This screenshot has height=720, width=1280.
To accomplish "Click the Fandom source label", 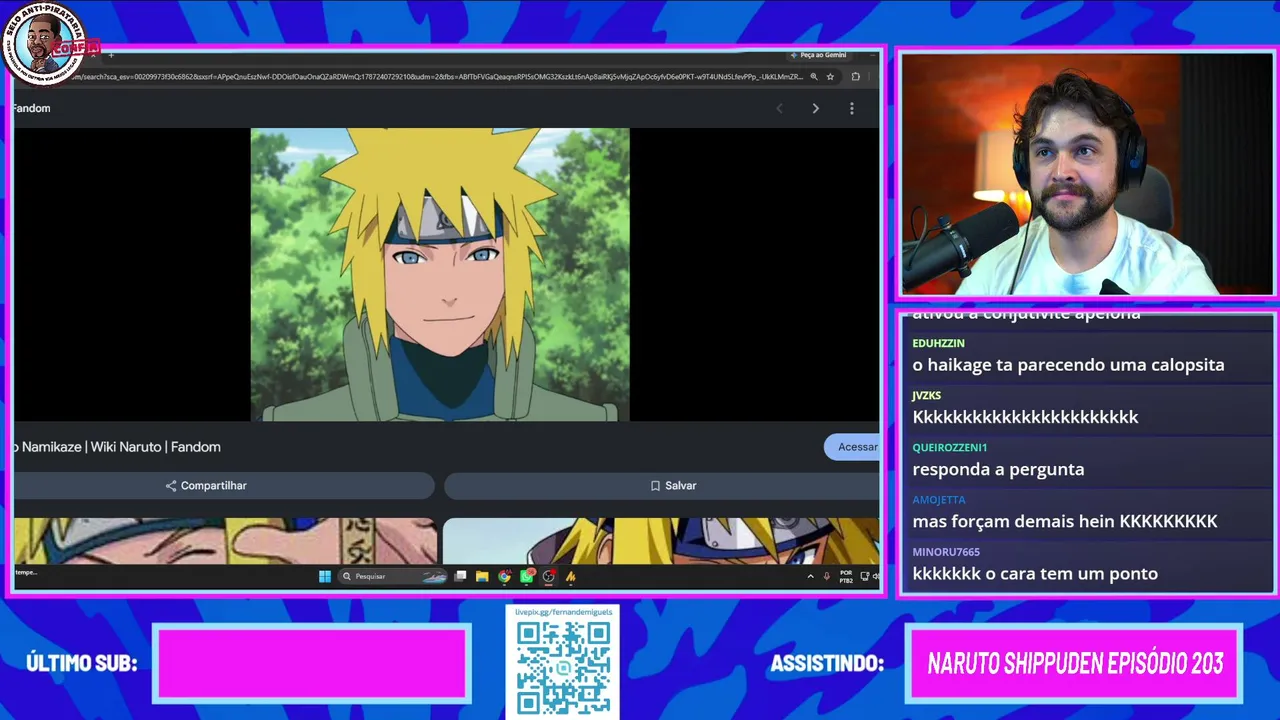I will pyautogui.click(x=31, y=108).
